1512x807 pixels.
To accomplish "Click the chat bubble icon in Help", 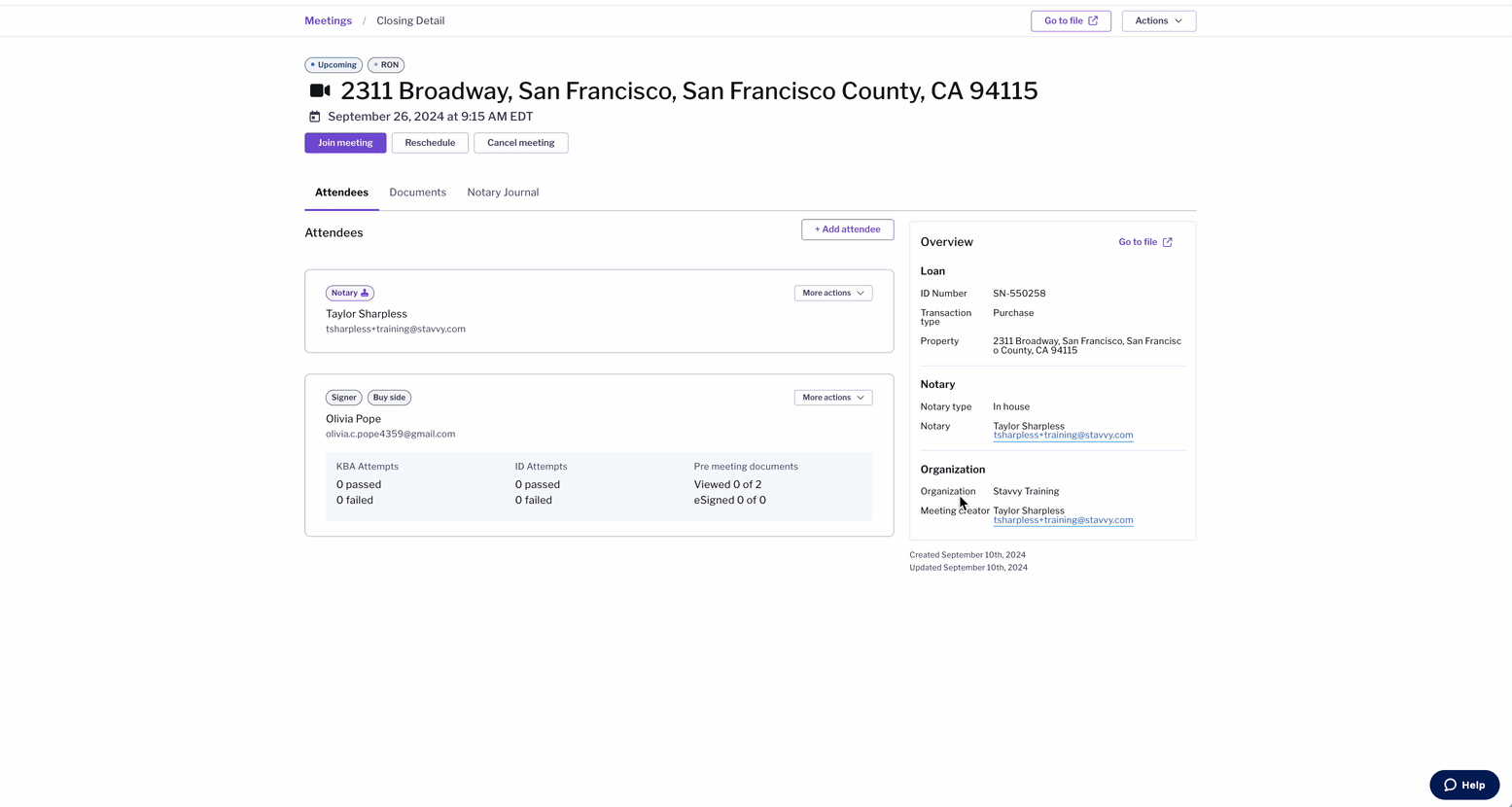I will coord(1450,785).
